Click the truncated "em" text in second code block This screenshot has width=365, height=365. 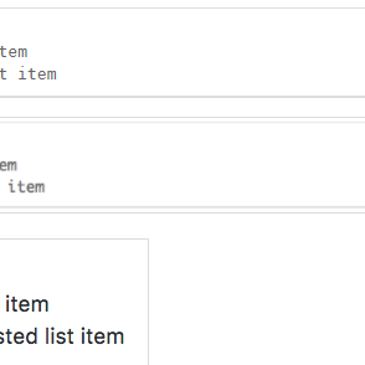click(x=8, y=166)
